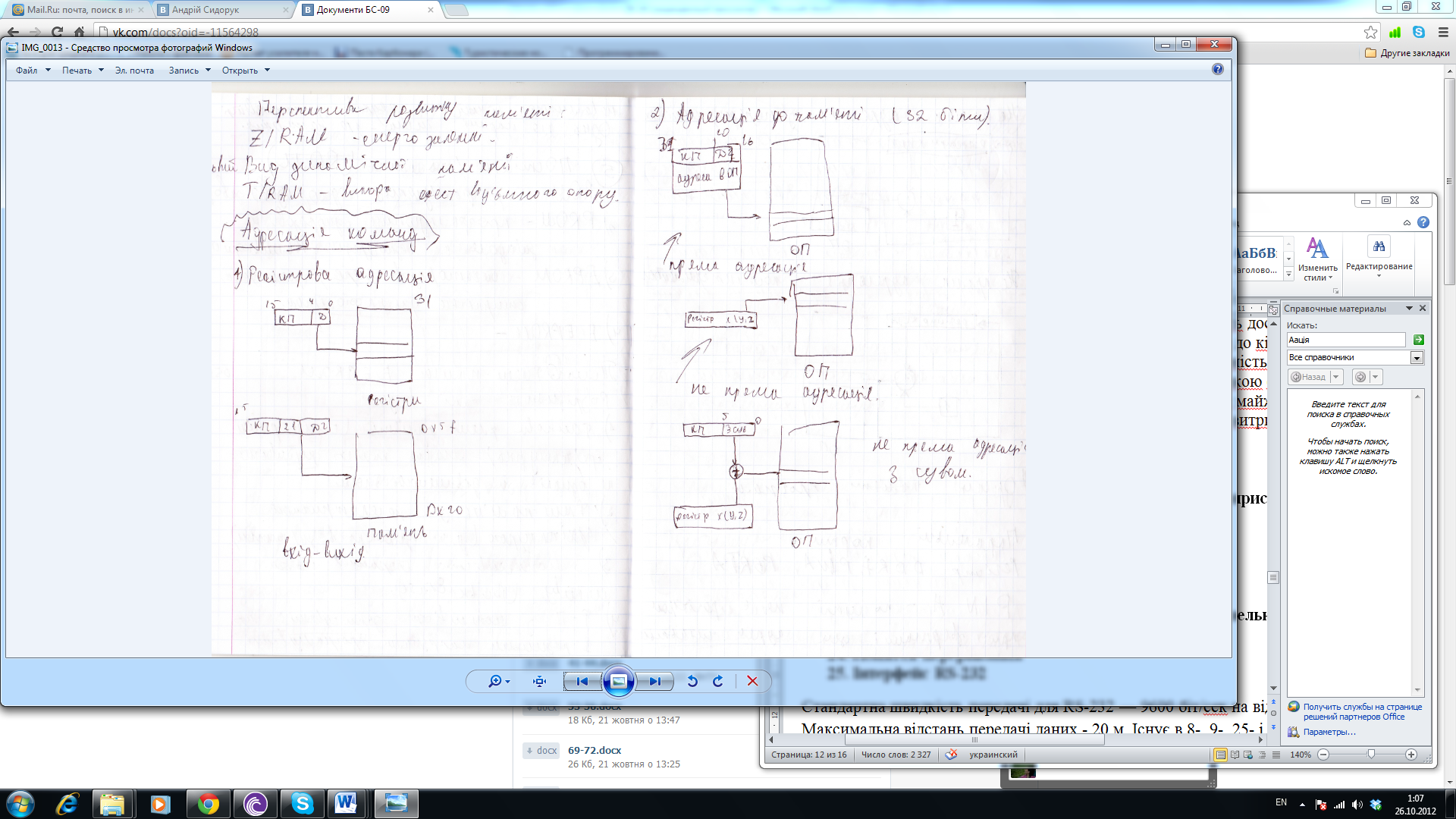Zoom out with minus button in Word
Screen dimensions: 1456x819
[1323, 755]
